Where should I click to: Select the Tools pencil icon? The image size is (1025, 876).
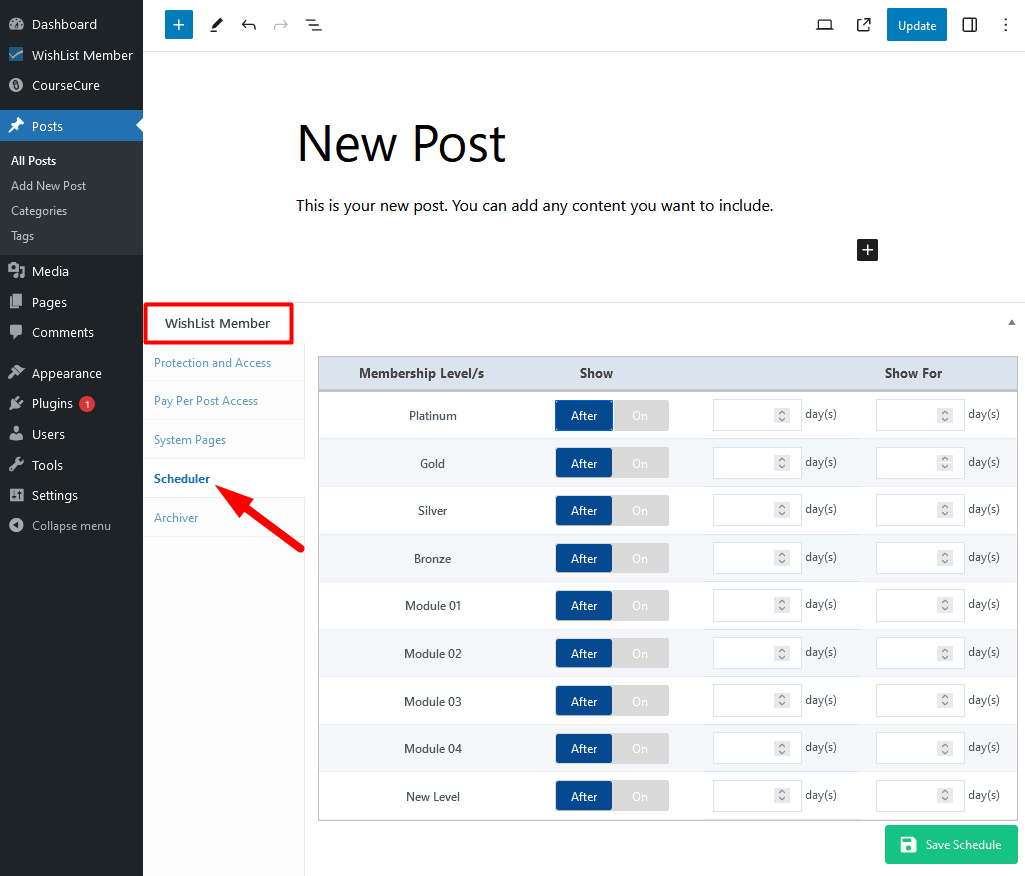point(216,25)
